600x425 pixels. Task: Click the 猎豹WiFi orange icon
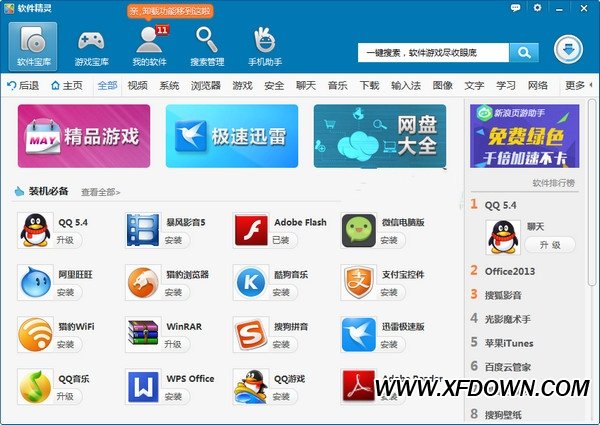click(35, 335)
